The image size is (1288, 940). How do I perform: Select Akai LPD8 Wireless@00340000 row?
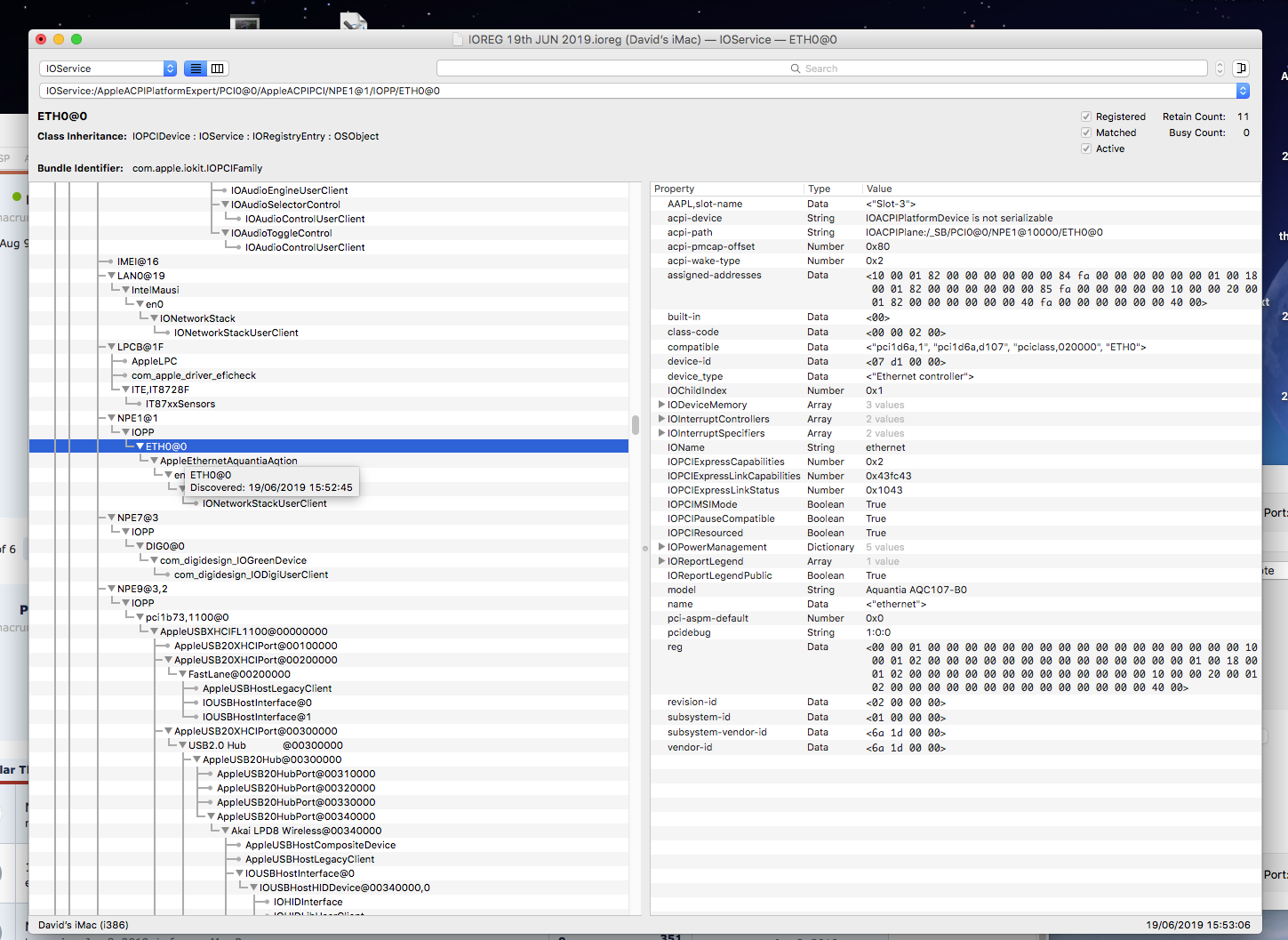tap(307, 831)
